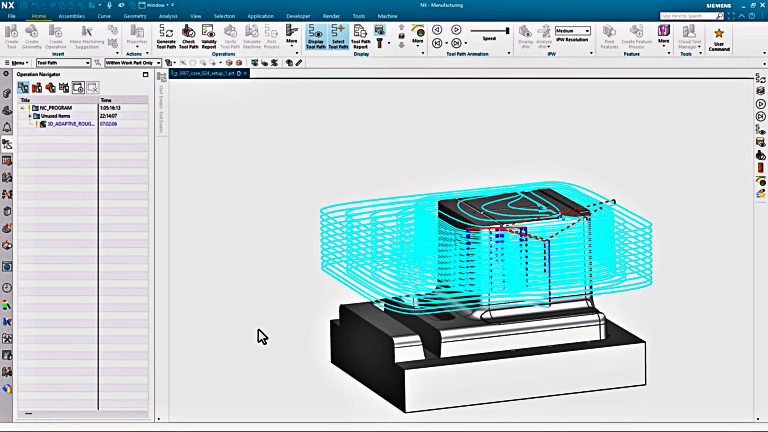Open IPW Resolution Medium dropdown
This screenshot has width=768, height=432.
click(x=573, y=31)
